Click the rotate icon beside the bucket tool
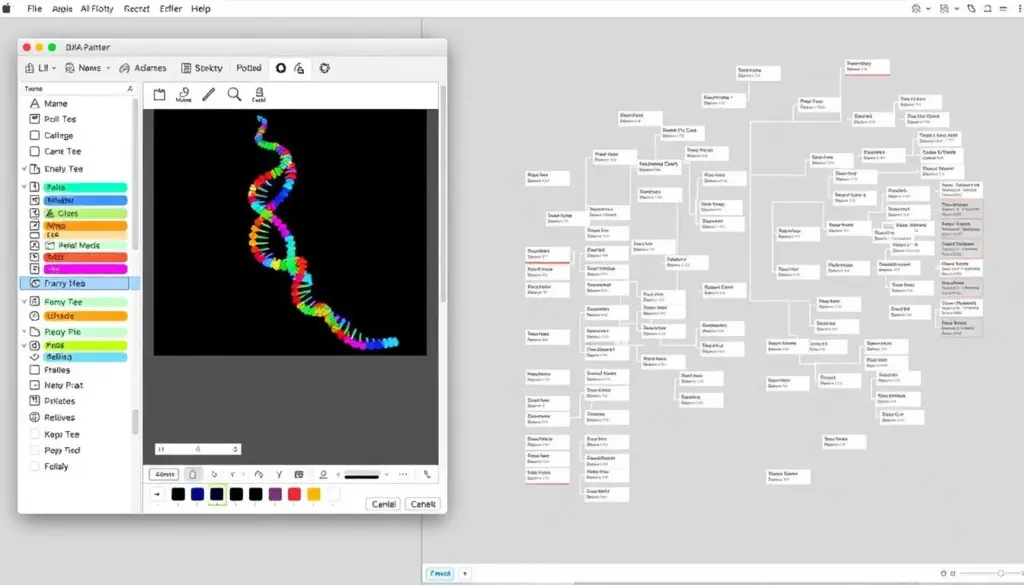1024x585 pixels. pyautogui.click(x=214, y=475)
